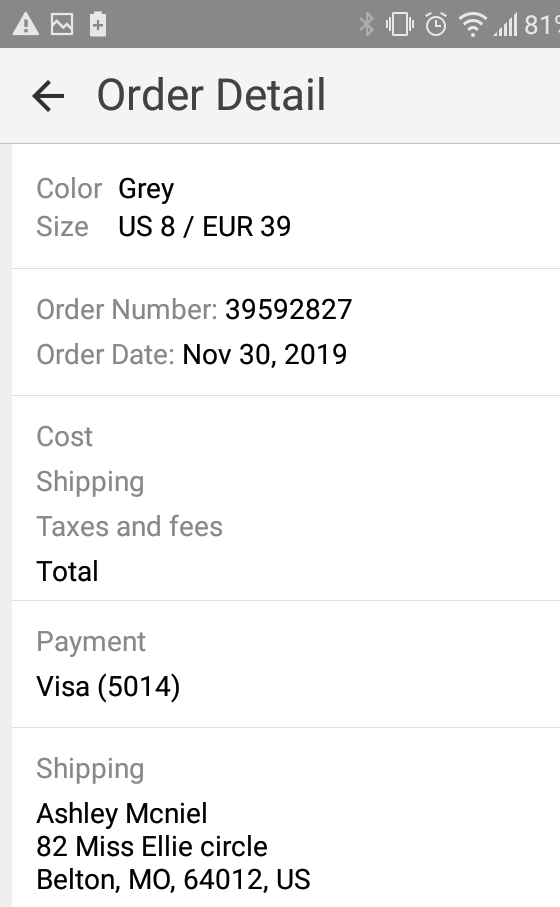Tap the vibrate mode status icon

tap(400, 24)
